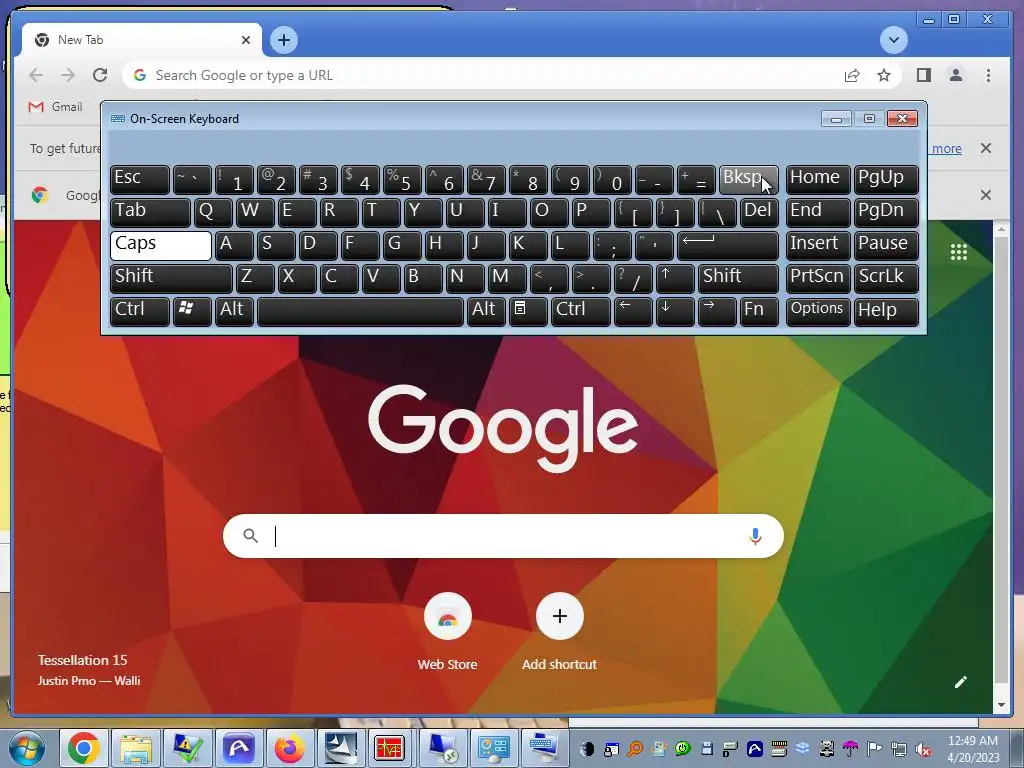The image size is (1024, 768).
Task: Click the Windows logo key on keyboard
Action: click(192, 311)
